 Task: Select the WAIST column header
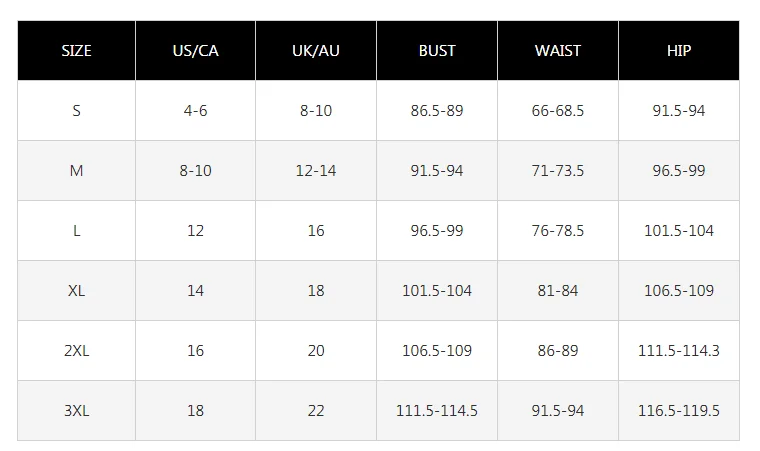pos(558,50)
